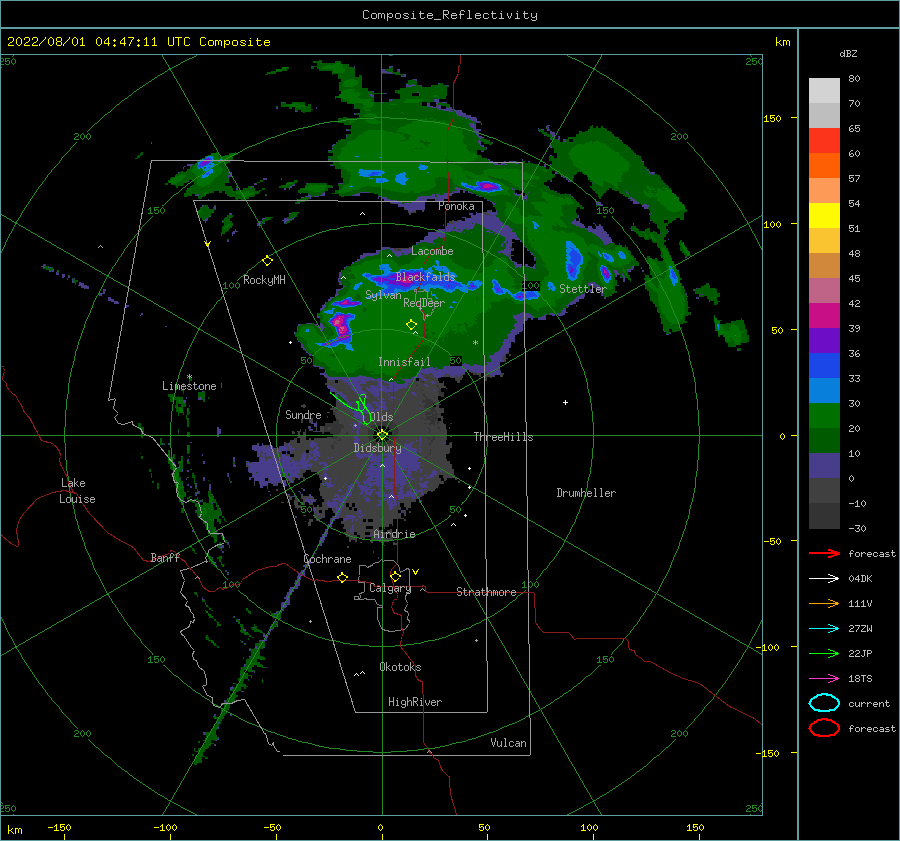
Task: Click the white 65-70 dBZ color swatch
Action: pos(824,115)
